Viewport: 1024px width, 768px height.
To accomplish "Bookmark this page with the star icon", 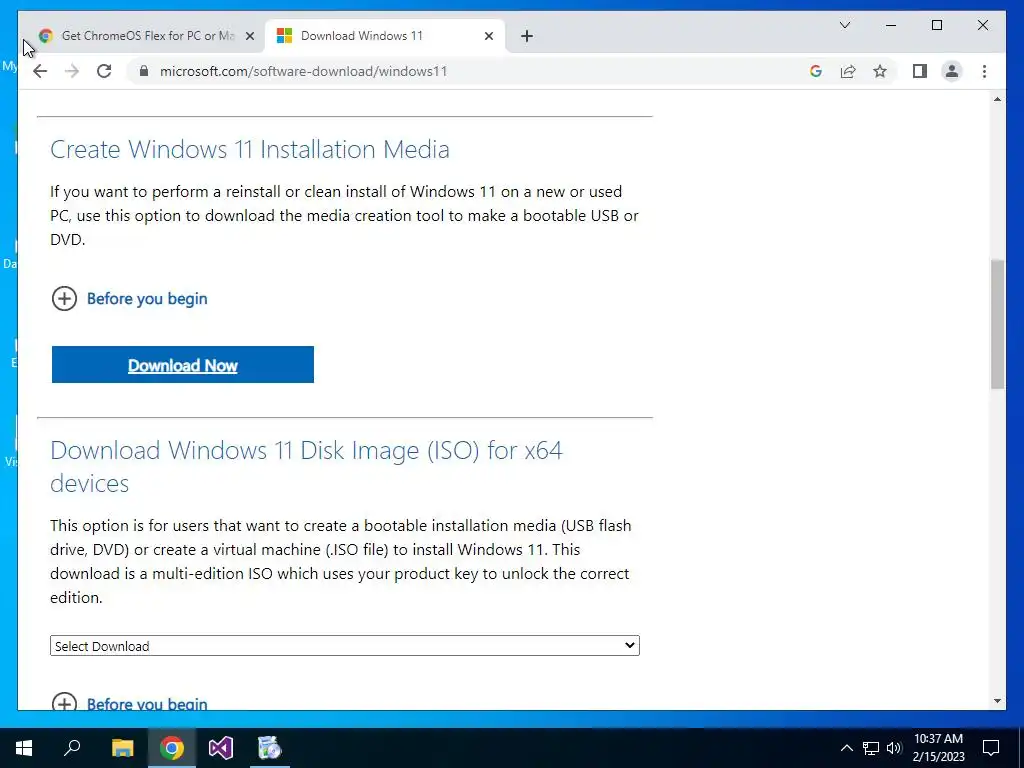I will click(x=880, y=71).
